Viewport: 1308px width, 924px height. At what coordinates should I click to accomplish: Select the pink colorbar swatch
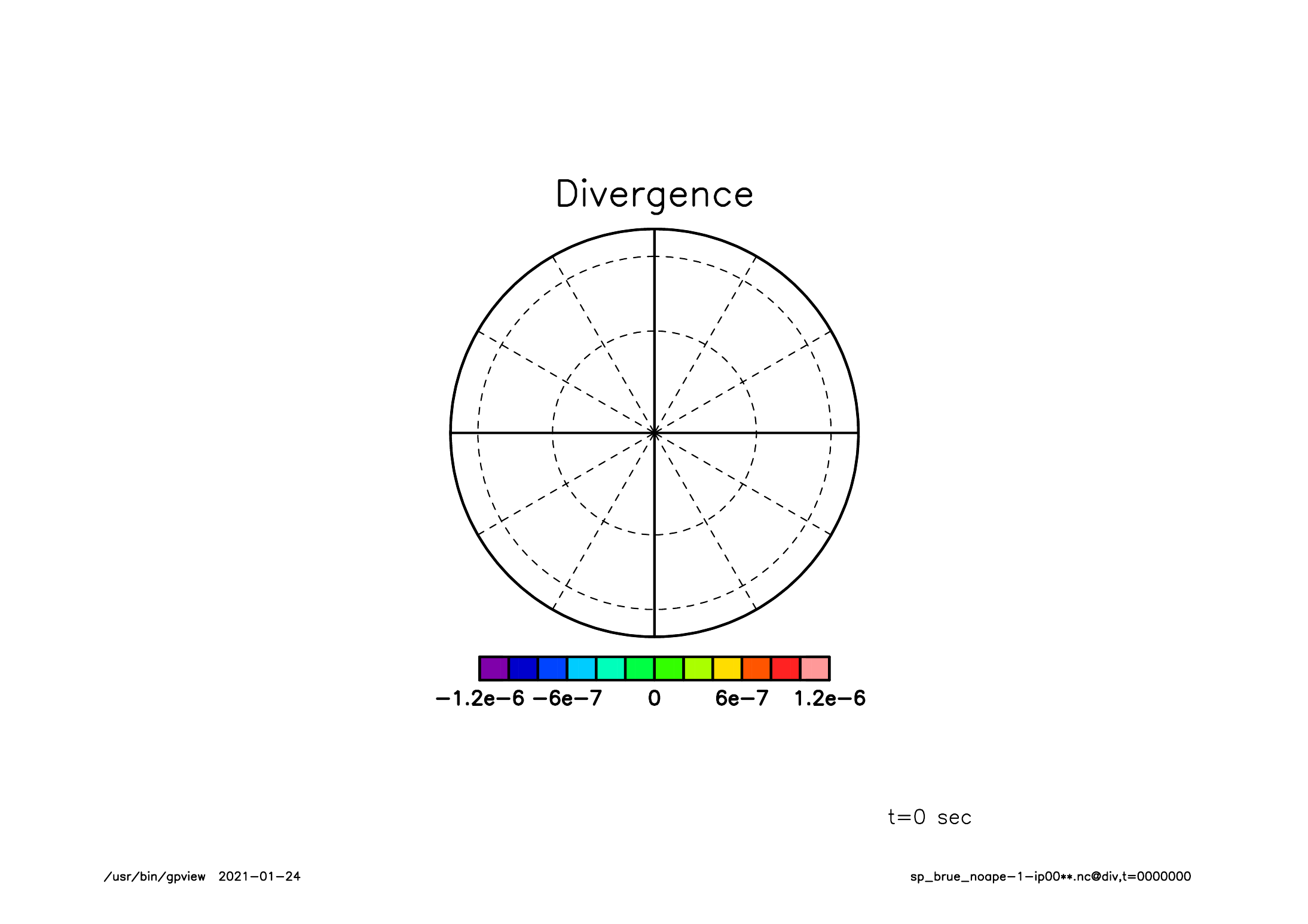click(x=815, y=668)
